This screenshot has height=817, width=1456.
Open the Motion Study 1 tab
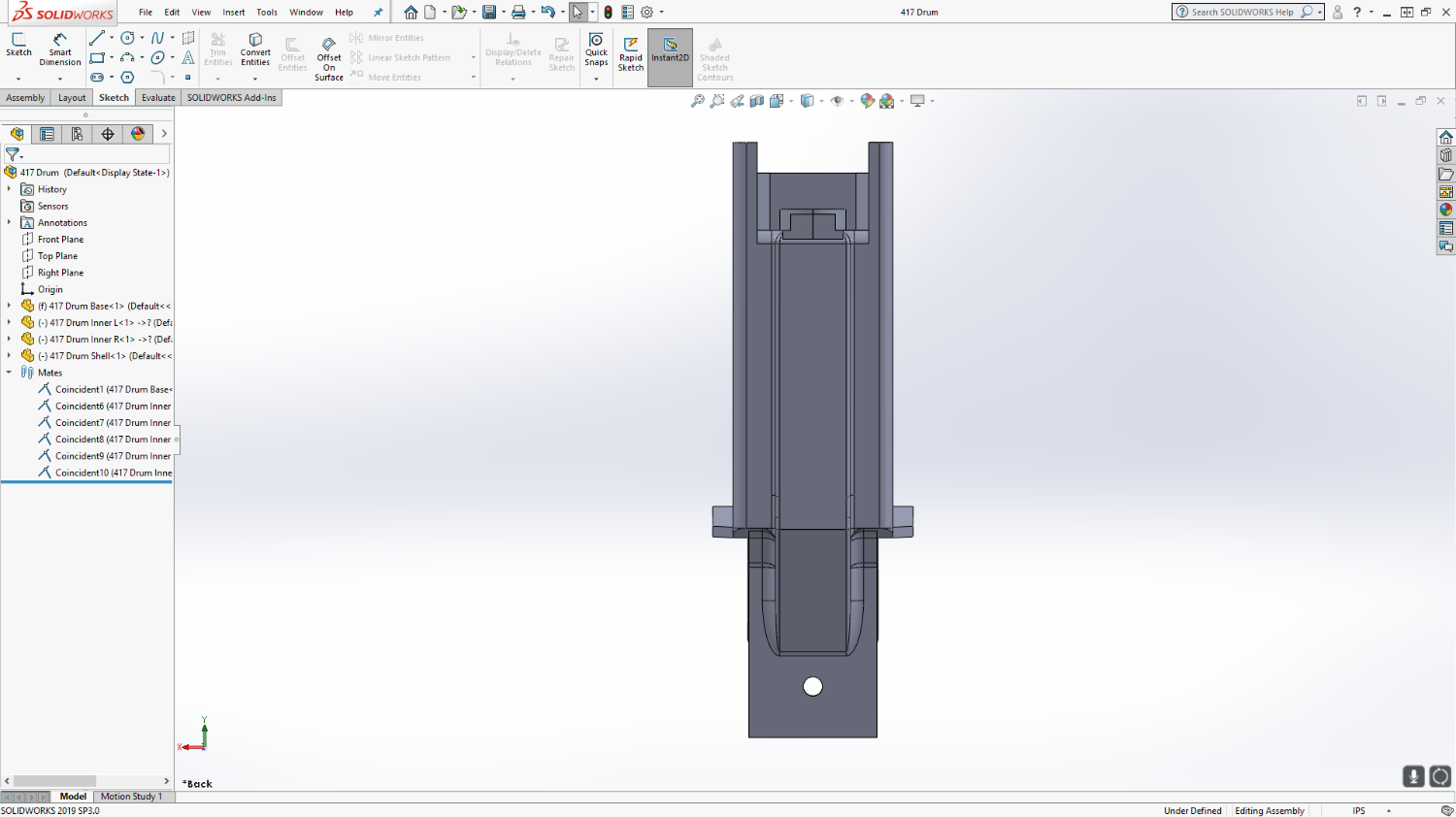131,797
